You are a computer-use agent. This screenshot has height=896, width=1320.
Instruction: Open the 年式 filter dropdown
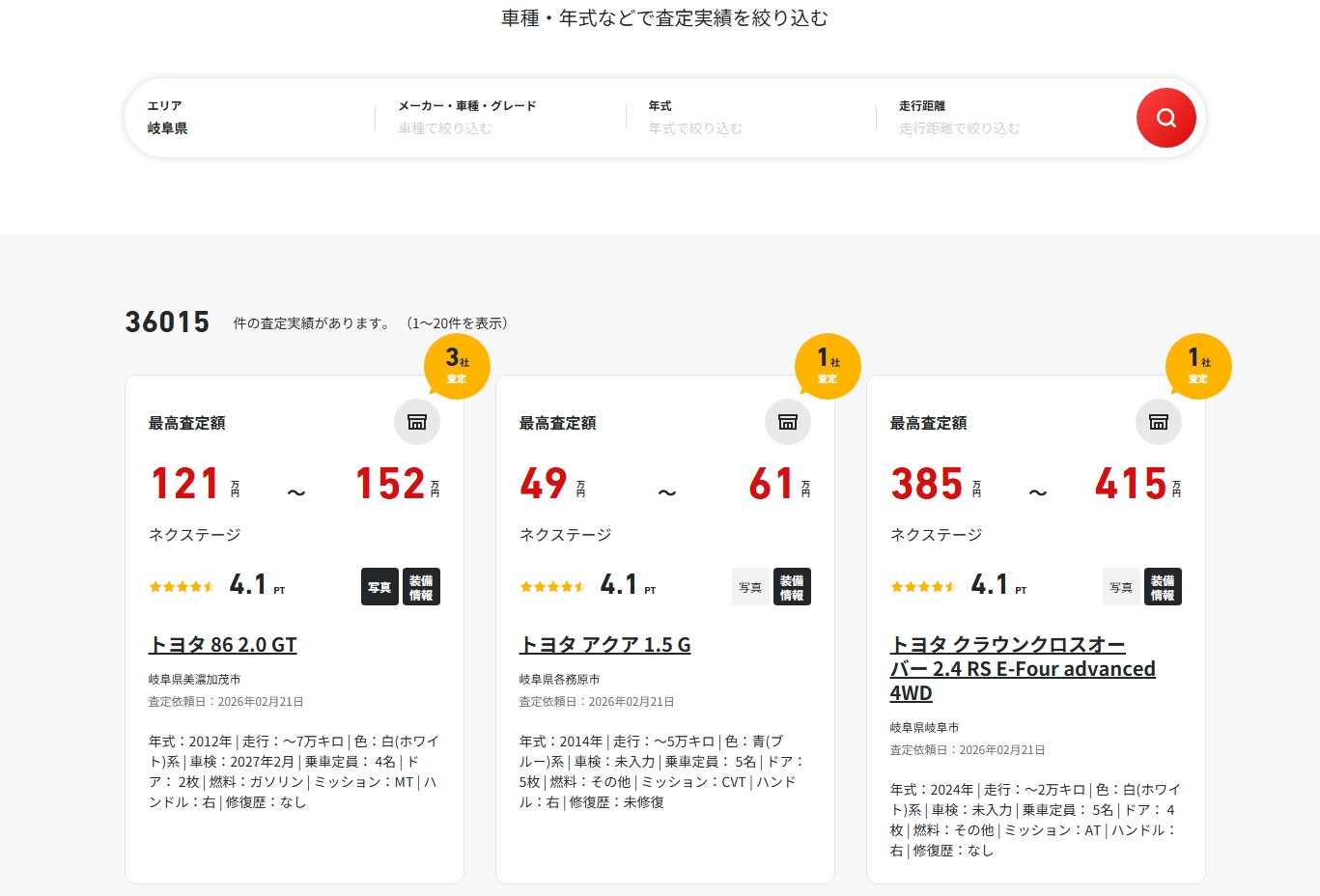click(750, 118)
